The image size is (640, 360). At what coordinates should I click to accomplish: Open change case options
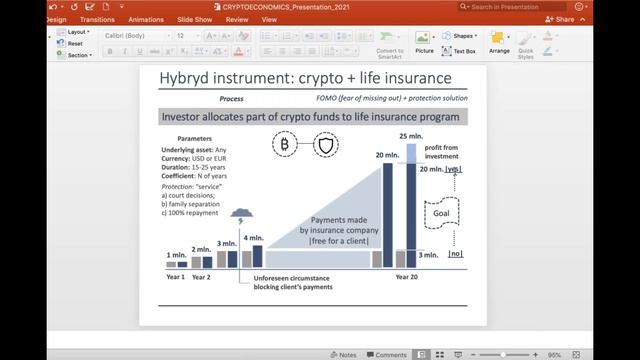point(218,51)
